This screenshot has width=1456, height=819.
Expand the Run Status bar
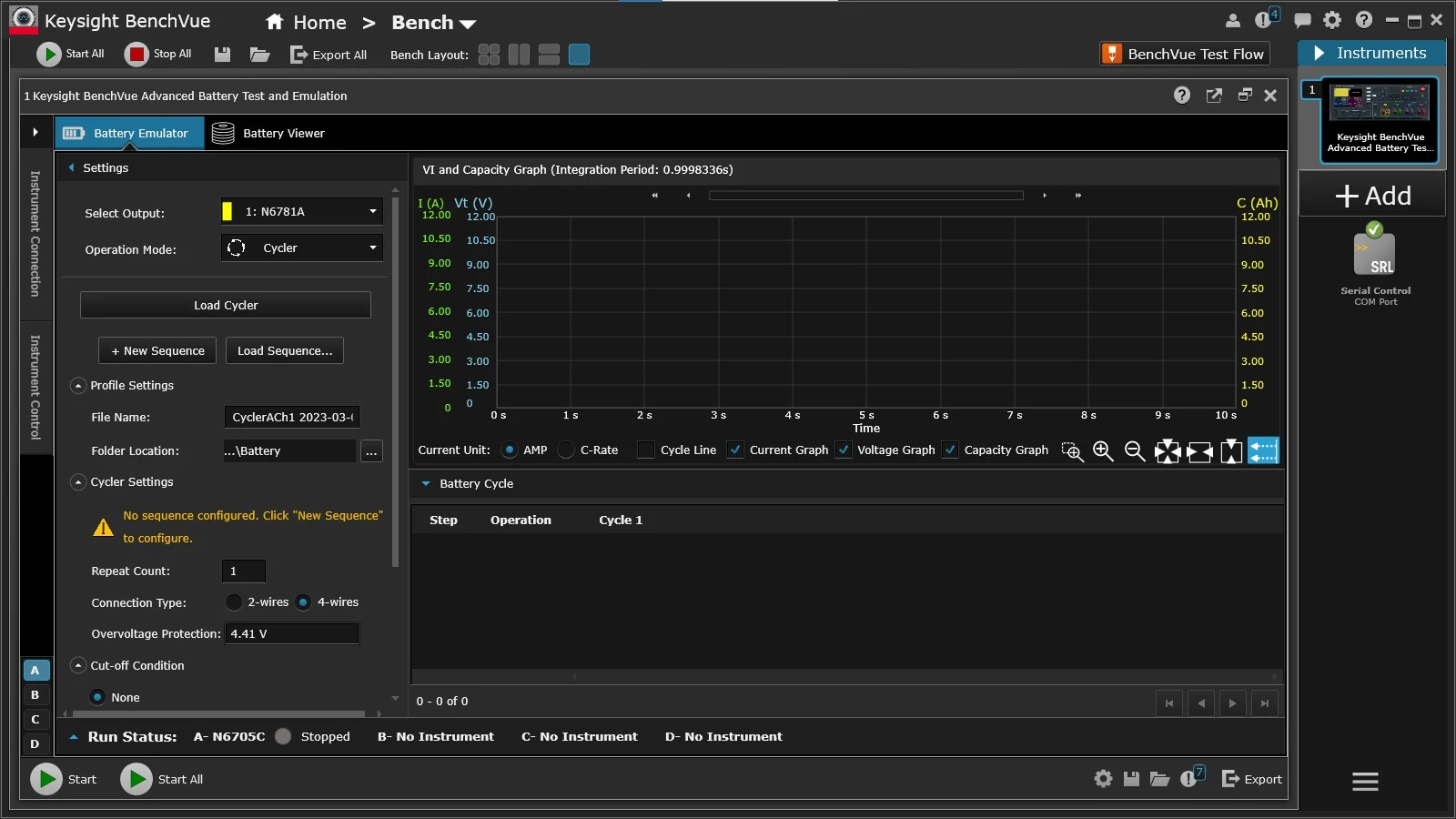[x=74, y=737]
